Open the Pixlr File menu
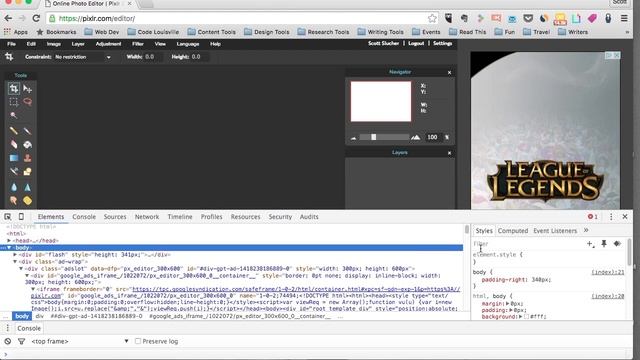This screenshot has width=640, height=360. [11, 44]
